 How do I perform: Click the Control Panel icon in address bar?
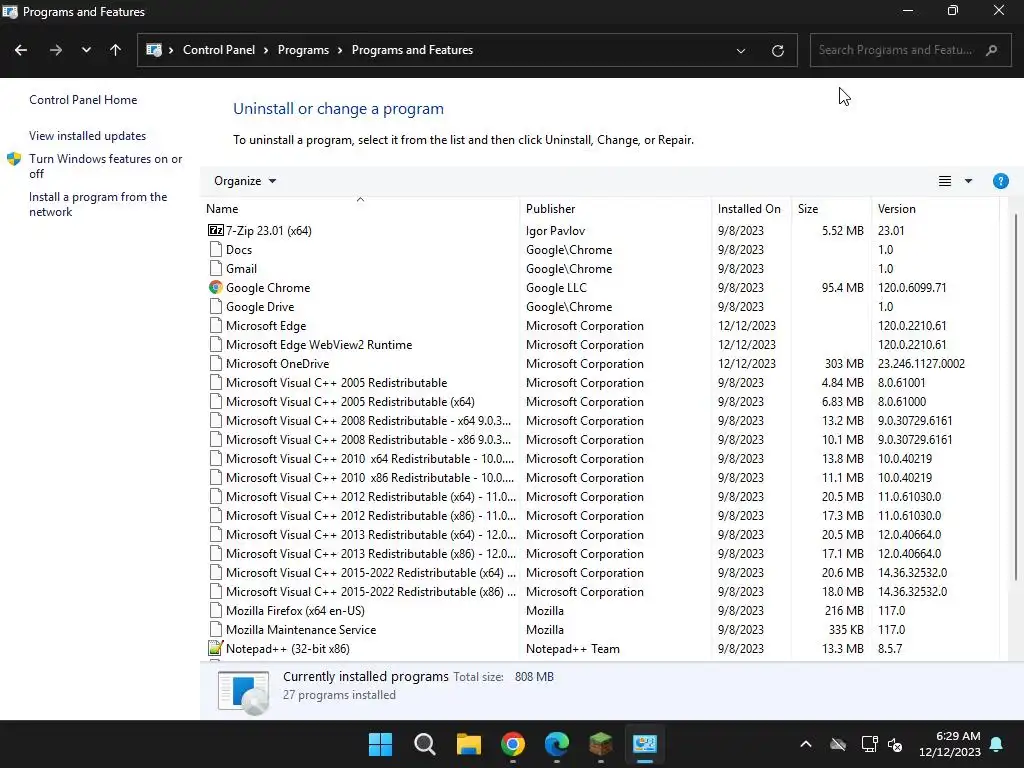tap(154, 50)
